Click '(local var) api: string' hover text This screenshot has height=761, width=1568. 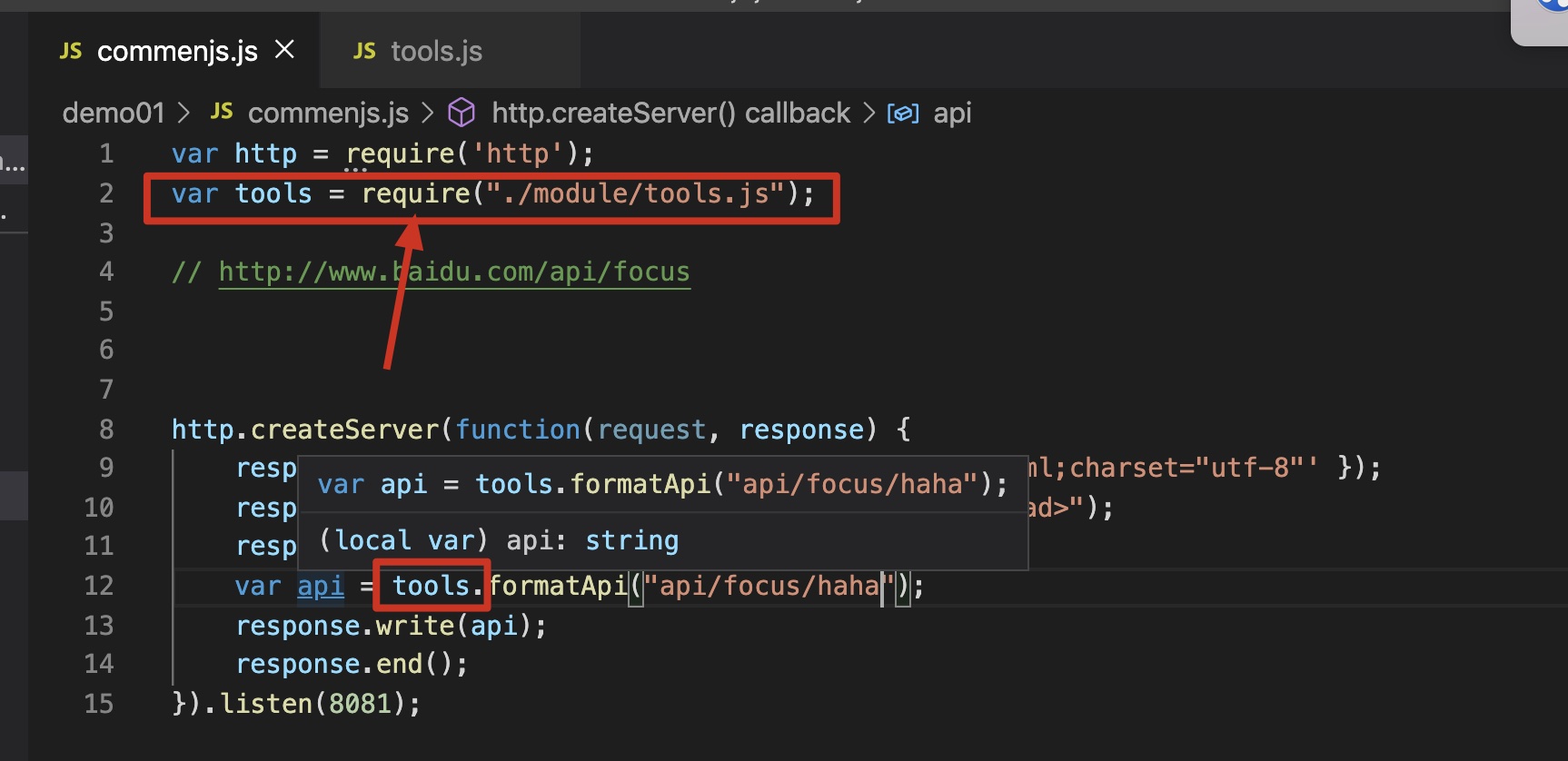point(498,541)
